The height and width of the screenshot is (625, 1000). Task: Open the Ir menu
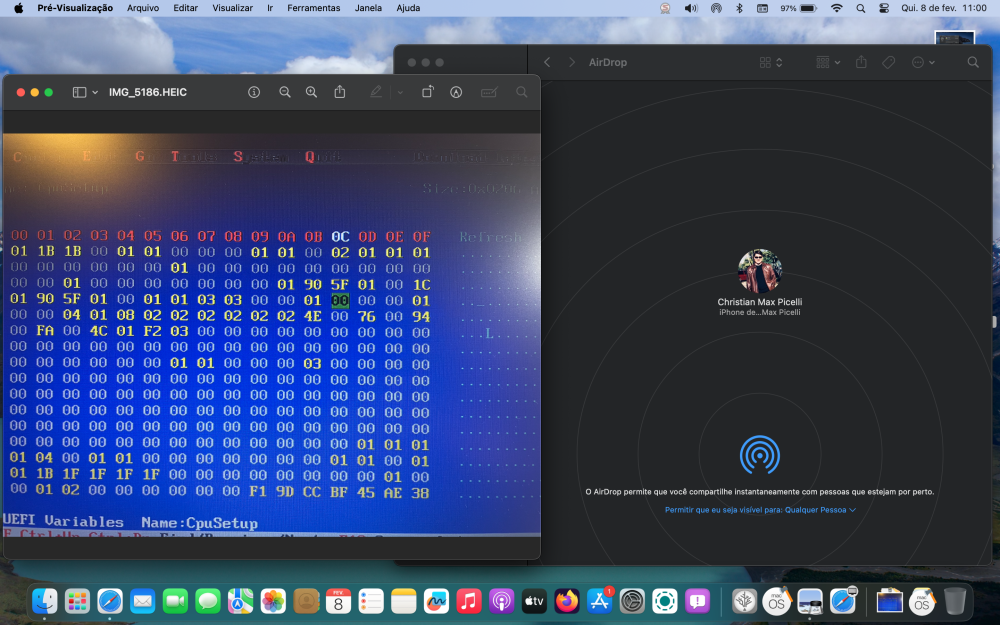tap(270, 8)
